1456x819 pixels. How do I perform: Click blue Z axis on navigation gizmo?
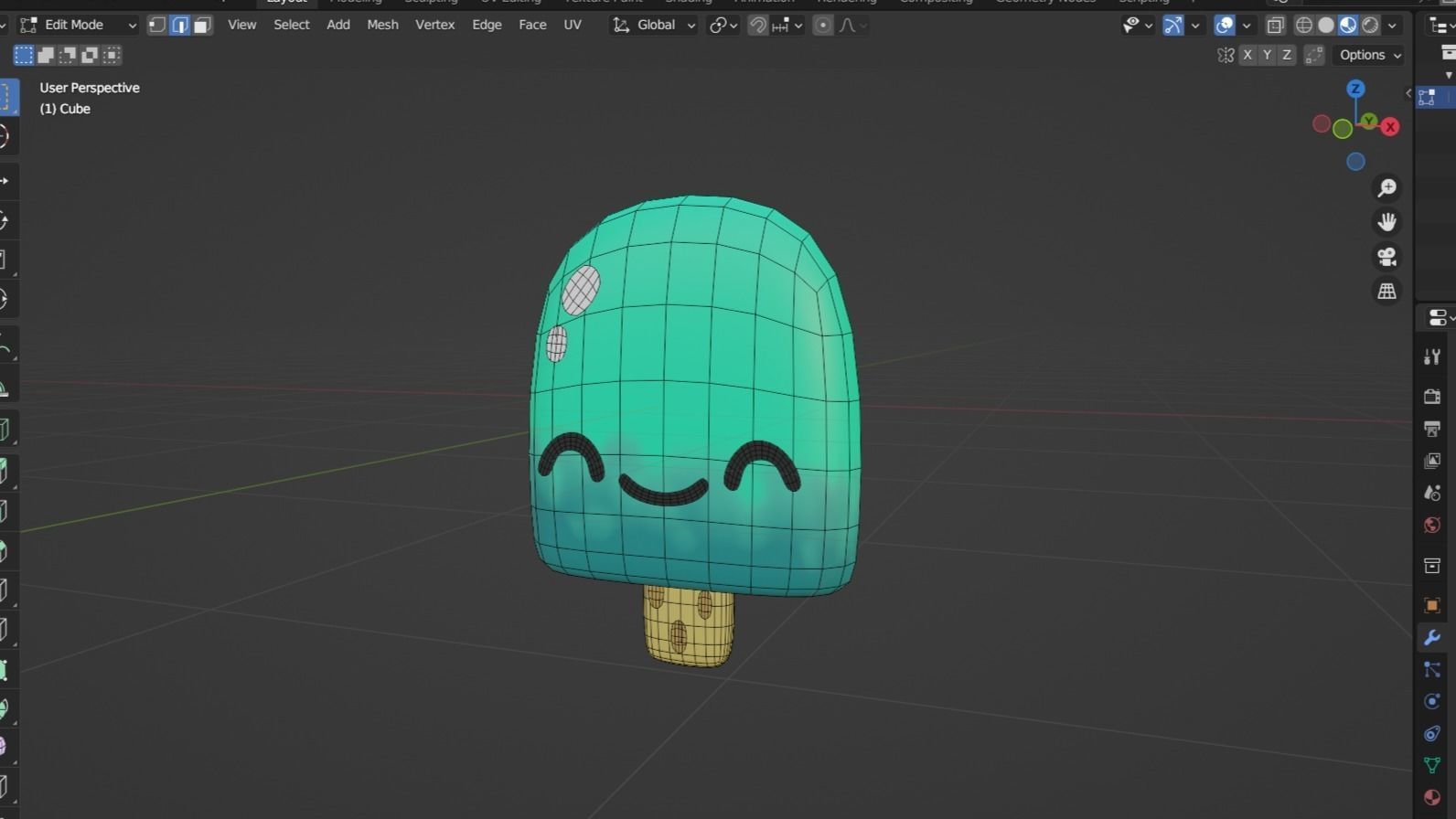1355,89
